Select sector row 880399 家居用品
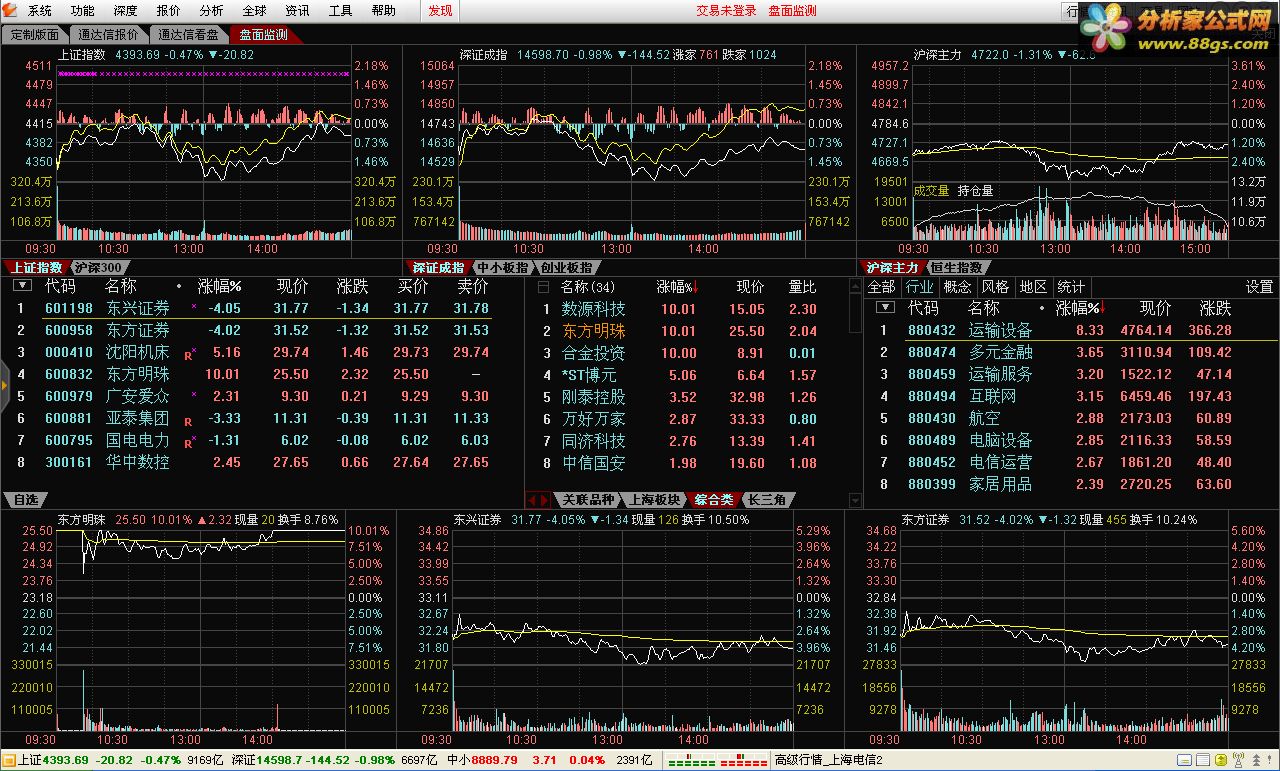This screenshot has height=771, width=1280. coord(1072,484)
